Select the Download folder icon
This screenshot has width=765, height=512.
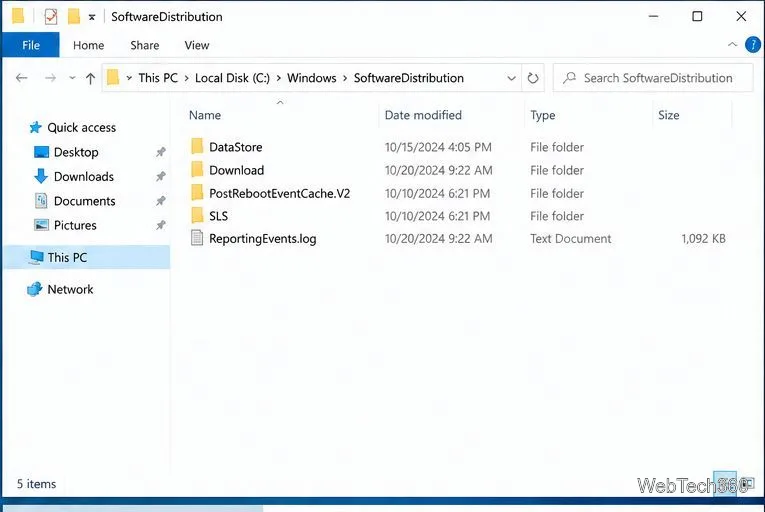(x=197, y=169)
